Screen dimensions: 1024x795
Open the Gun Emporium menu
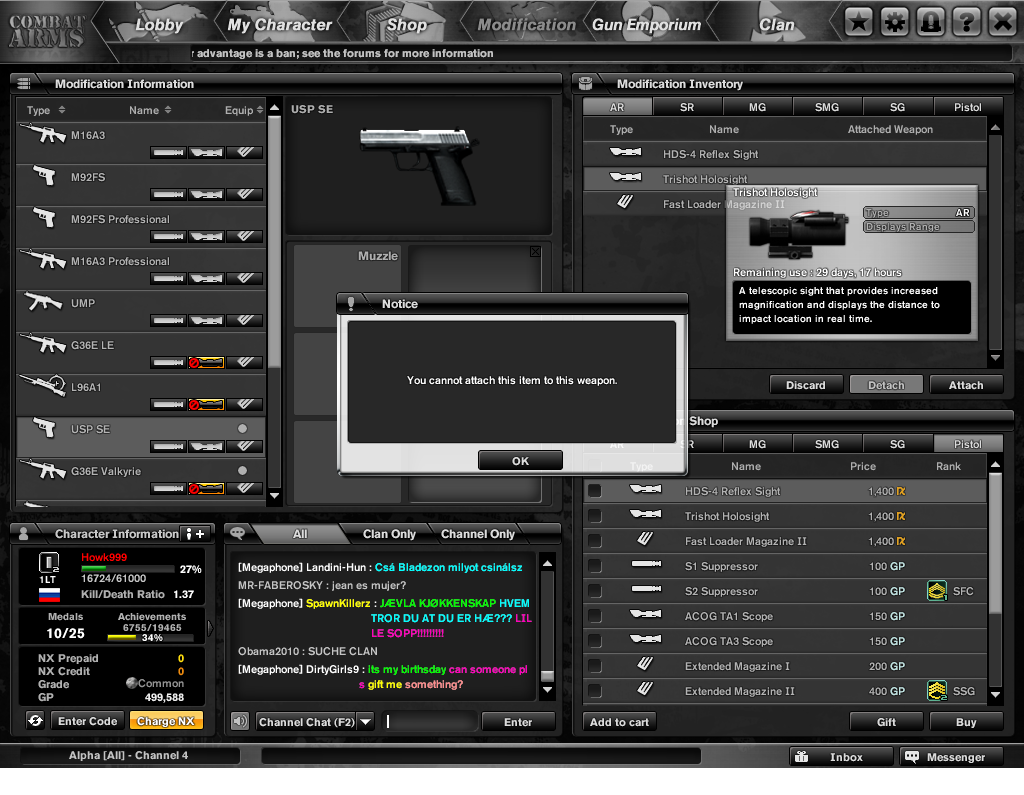tap(647, 25)
